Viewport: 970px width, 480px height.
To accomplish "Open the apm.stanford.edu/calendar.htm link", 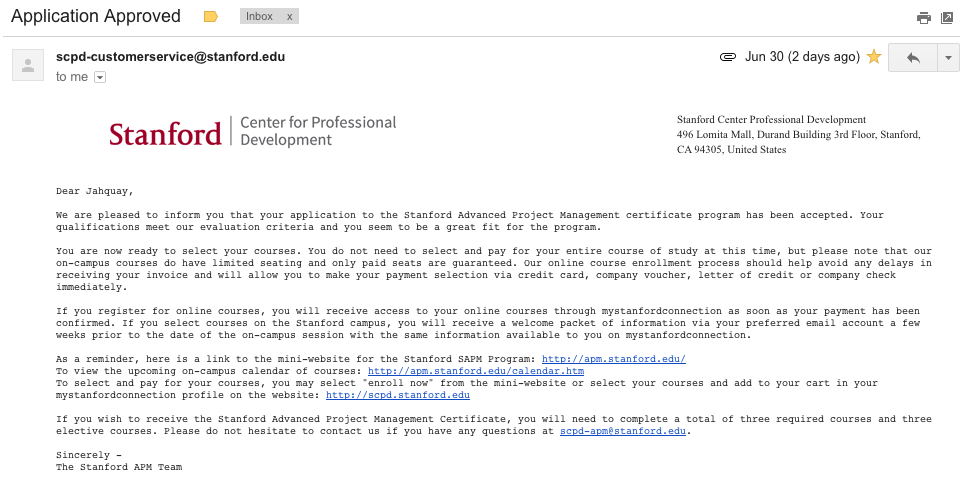I will point(476,371).
